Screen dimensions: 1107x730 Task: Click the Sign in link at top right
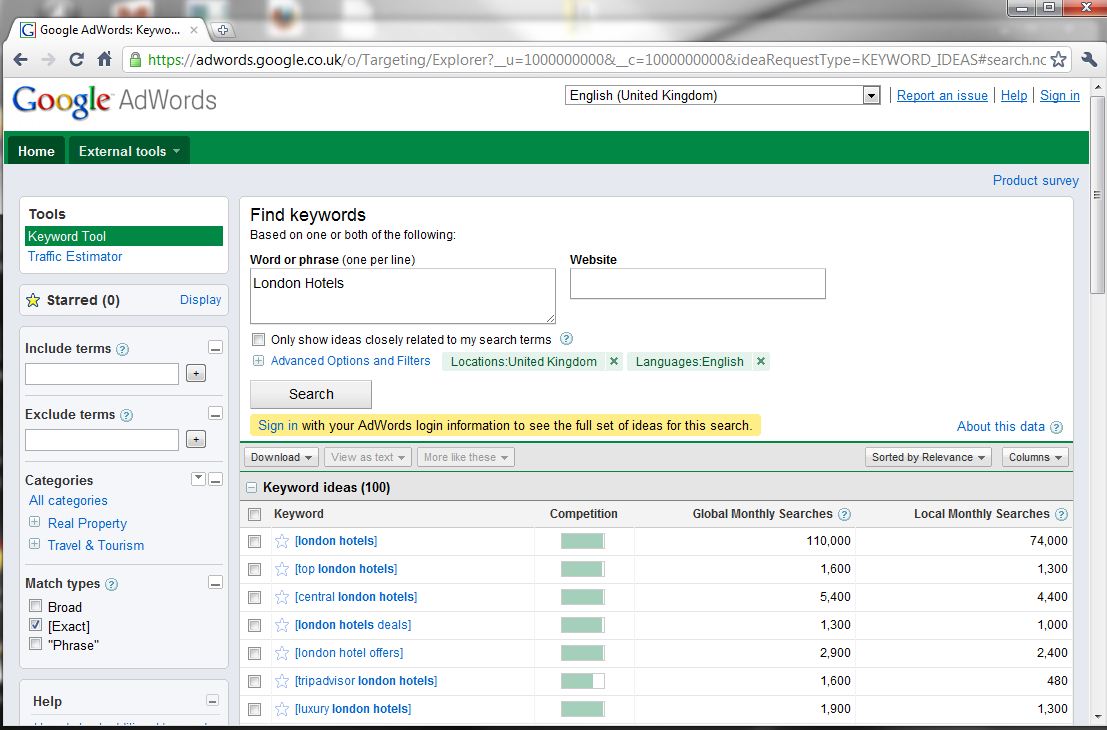[x=1060, y=95]
